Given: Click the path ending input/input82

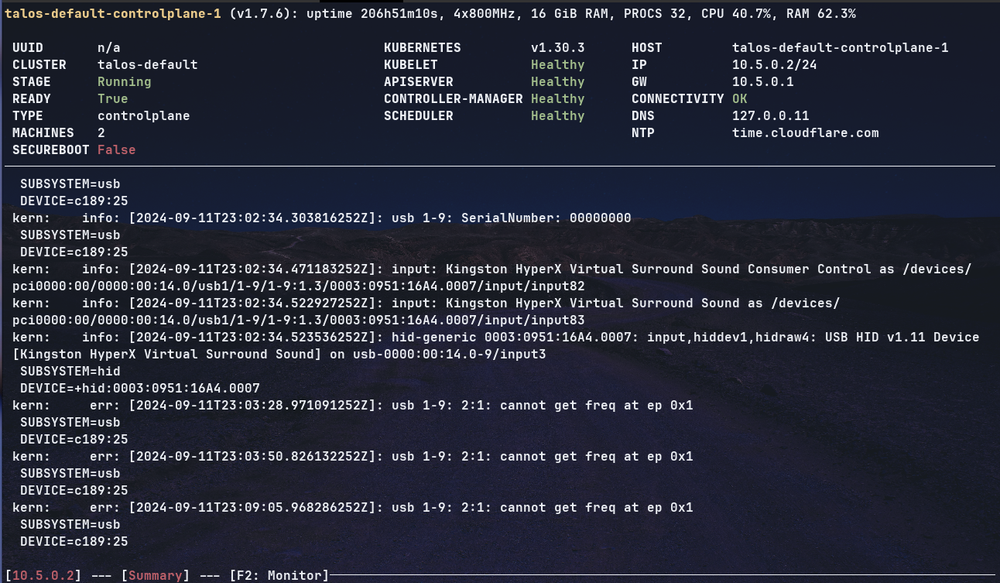Looking at the screenshot, I should tap(298, 286).
